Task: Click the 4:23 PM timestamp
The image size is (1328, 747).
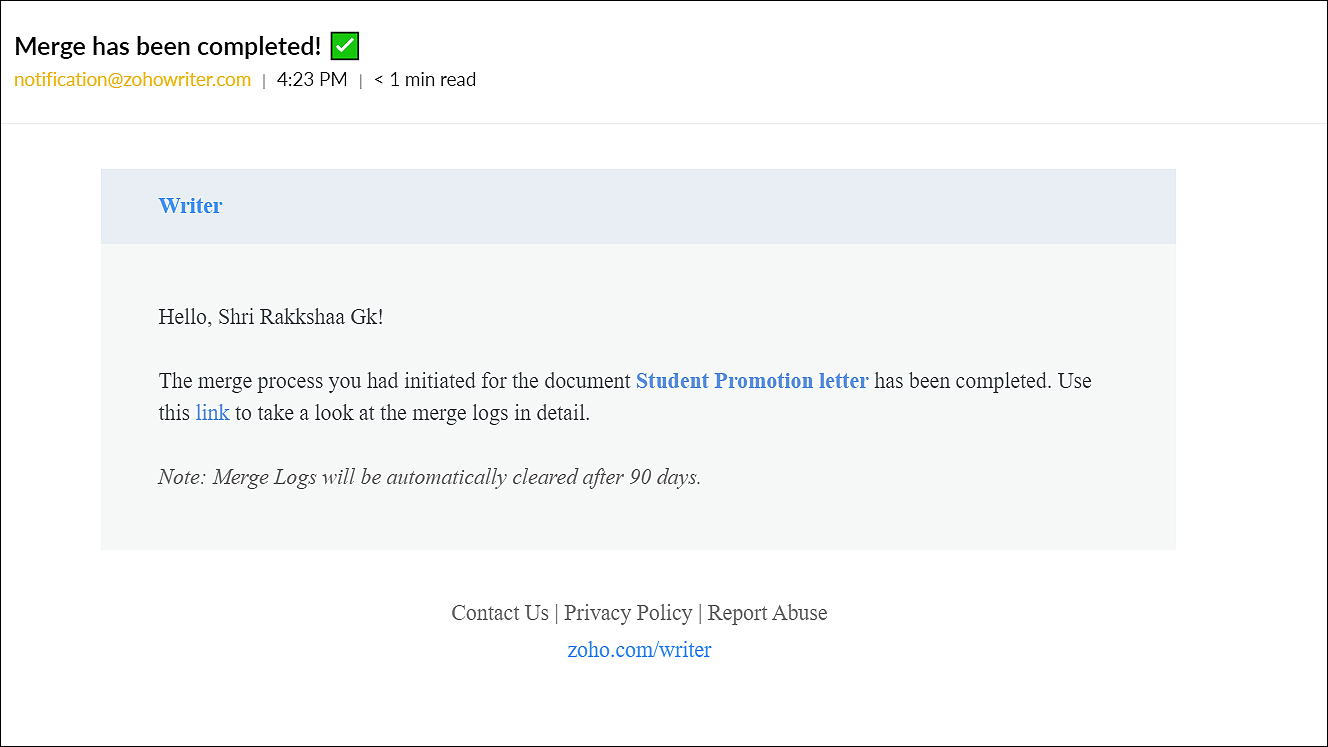Action: (312, 80)
